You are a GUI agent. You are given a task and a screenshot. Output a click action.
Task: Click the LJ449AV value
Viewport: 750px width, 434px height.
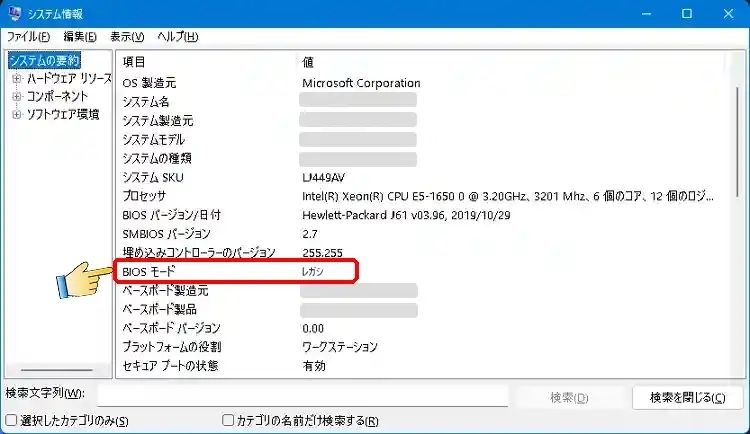point(323,178)
